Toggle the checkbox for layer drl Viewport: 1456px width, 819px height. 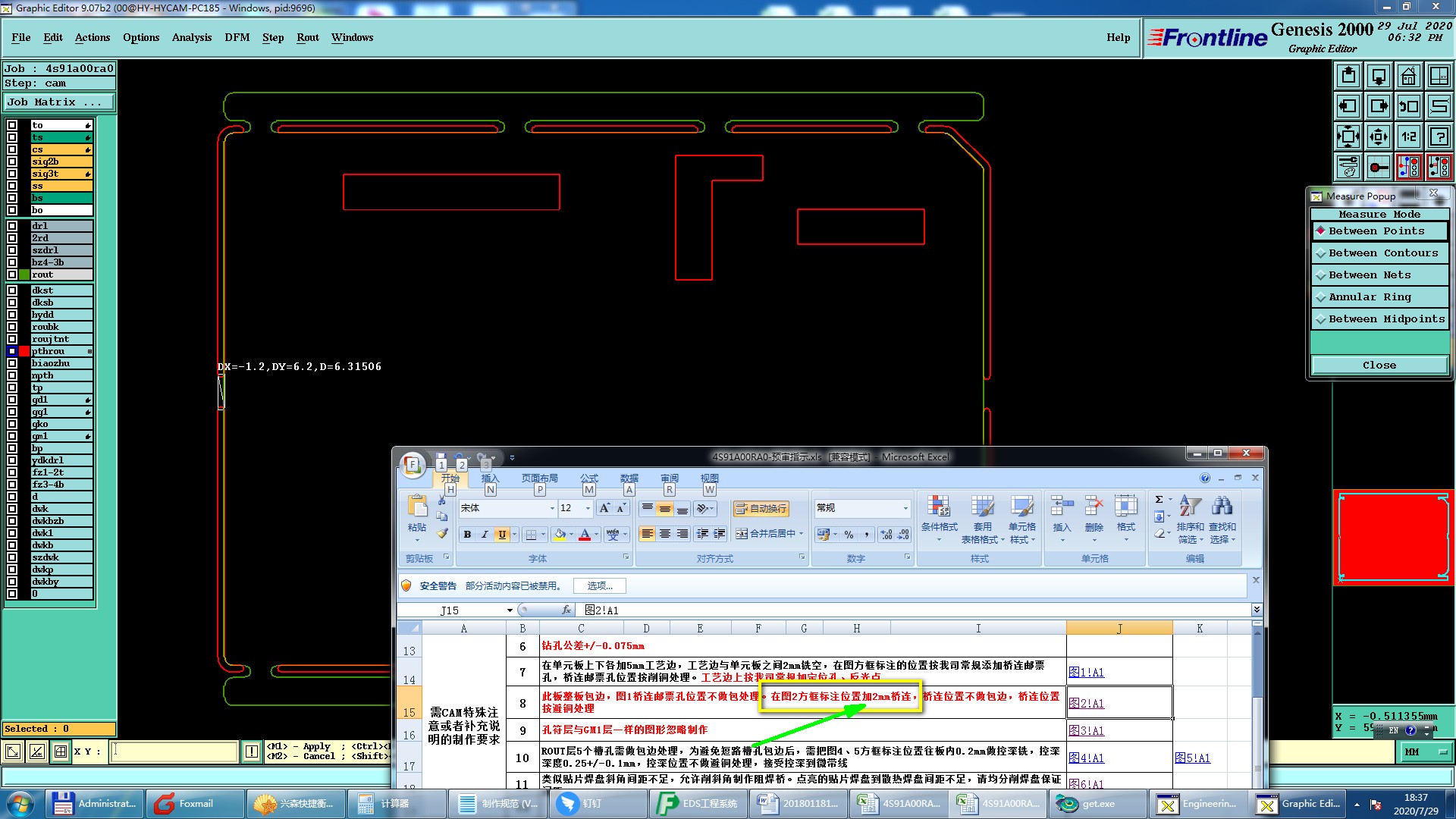[x=12, y=226]
